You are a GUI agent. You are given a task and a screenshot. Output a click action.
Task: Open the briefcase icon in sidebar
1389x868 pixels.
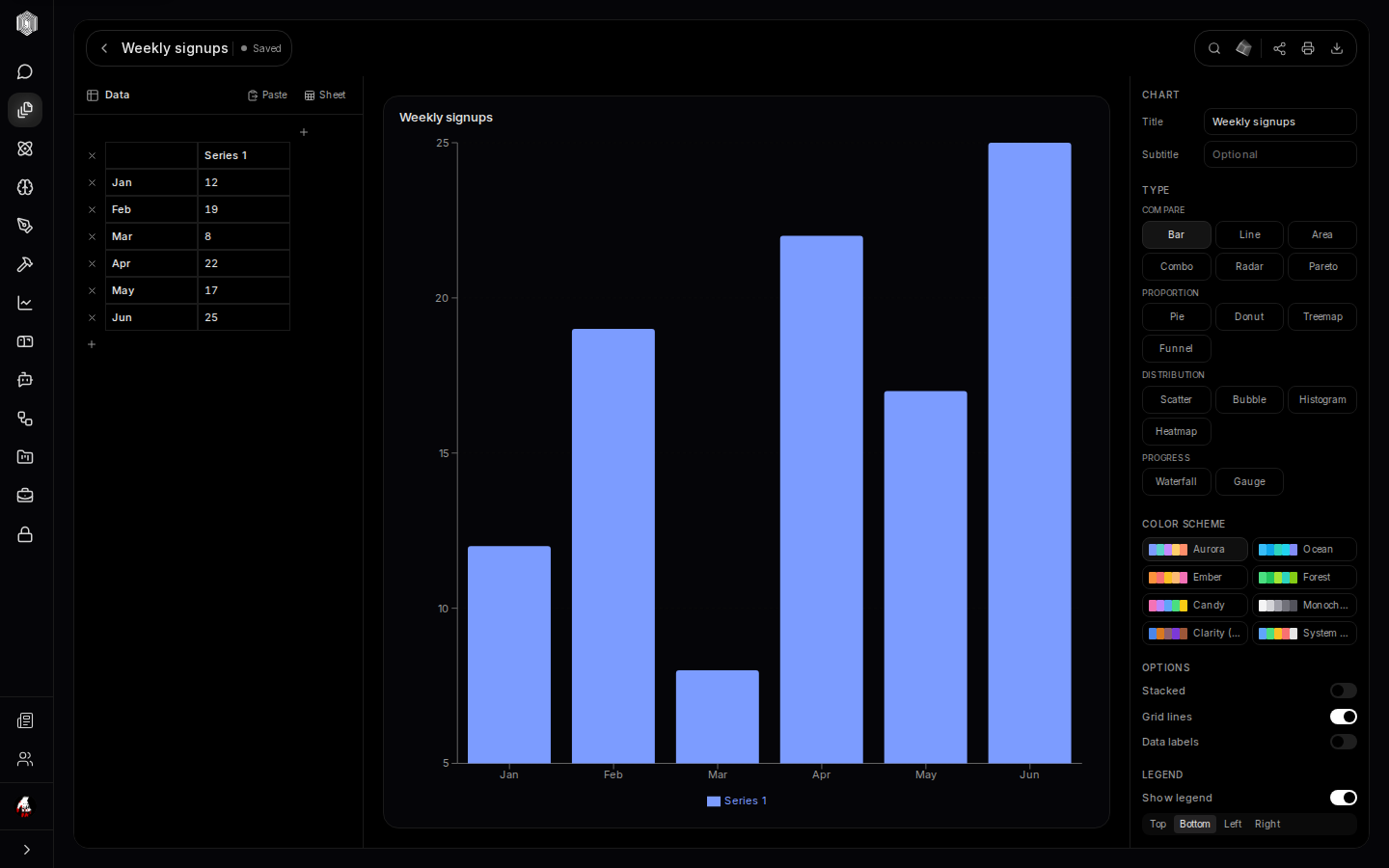tap(25, 496)
